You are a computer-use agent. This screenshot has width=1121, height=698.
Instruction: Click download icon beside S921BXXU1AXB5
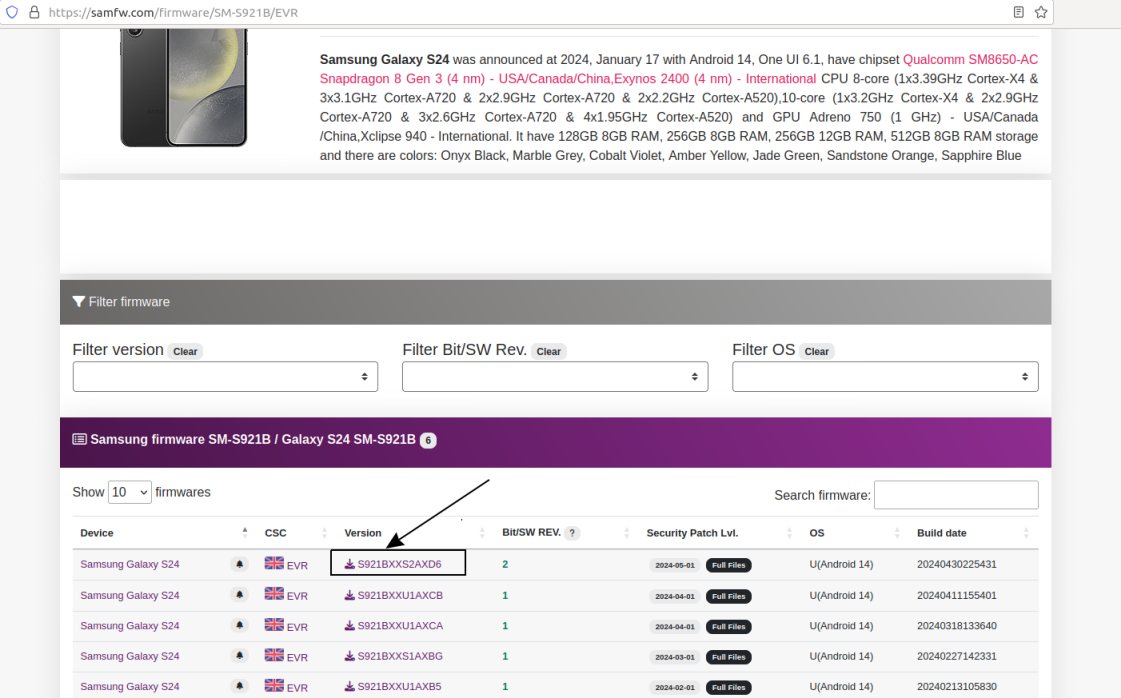[x=350, y=687]
